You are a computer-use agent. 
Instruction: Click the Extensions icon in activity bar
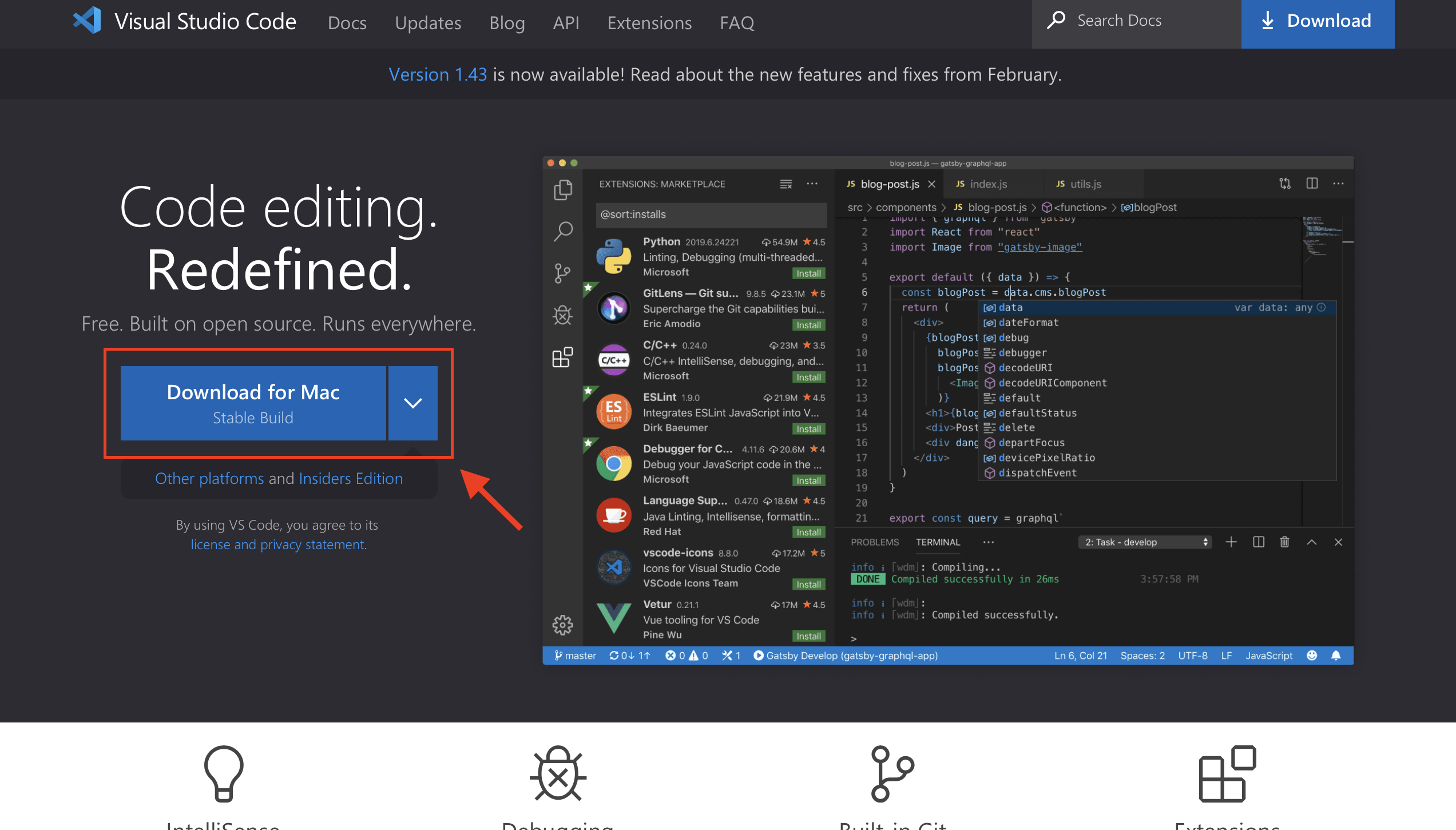[563, 357]
